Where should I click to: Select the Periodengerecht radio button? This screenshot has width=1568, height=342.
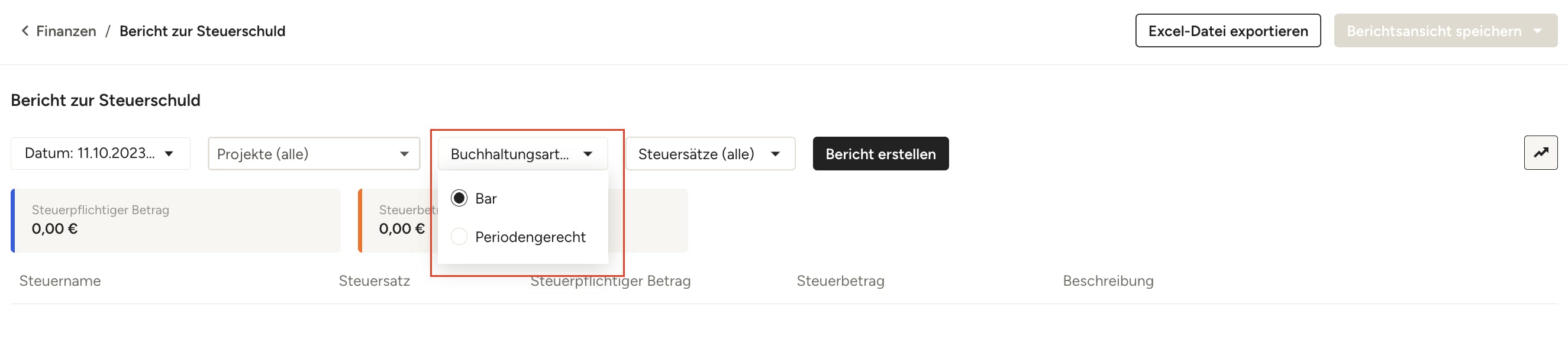click(x=459, y=237)
